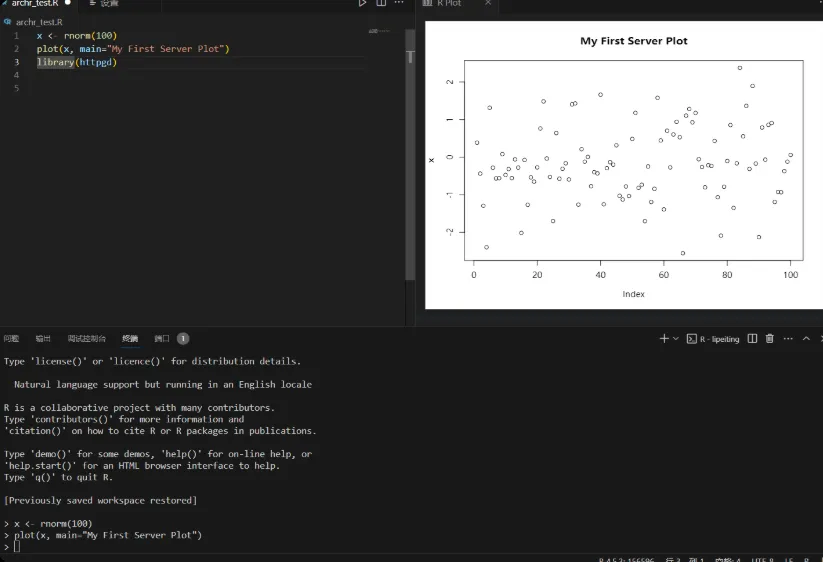
Task: Click the UTF-8 encoding status item
Action: tap(763, 560)
